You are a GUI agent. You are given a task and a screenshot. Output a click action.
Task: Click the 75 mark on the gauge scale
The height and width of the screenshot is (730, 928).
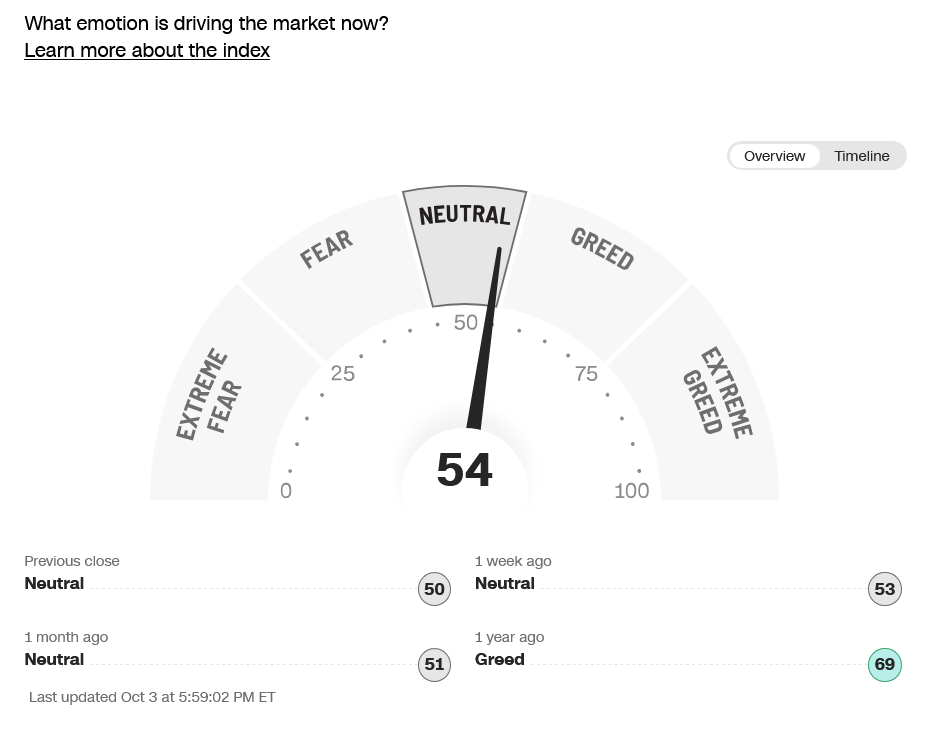point(586,374)
